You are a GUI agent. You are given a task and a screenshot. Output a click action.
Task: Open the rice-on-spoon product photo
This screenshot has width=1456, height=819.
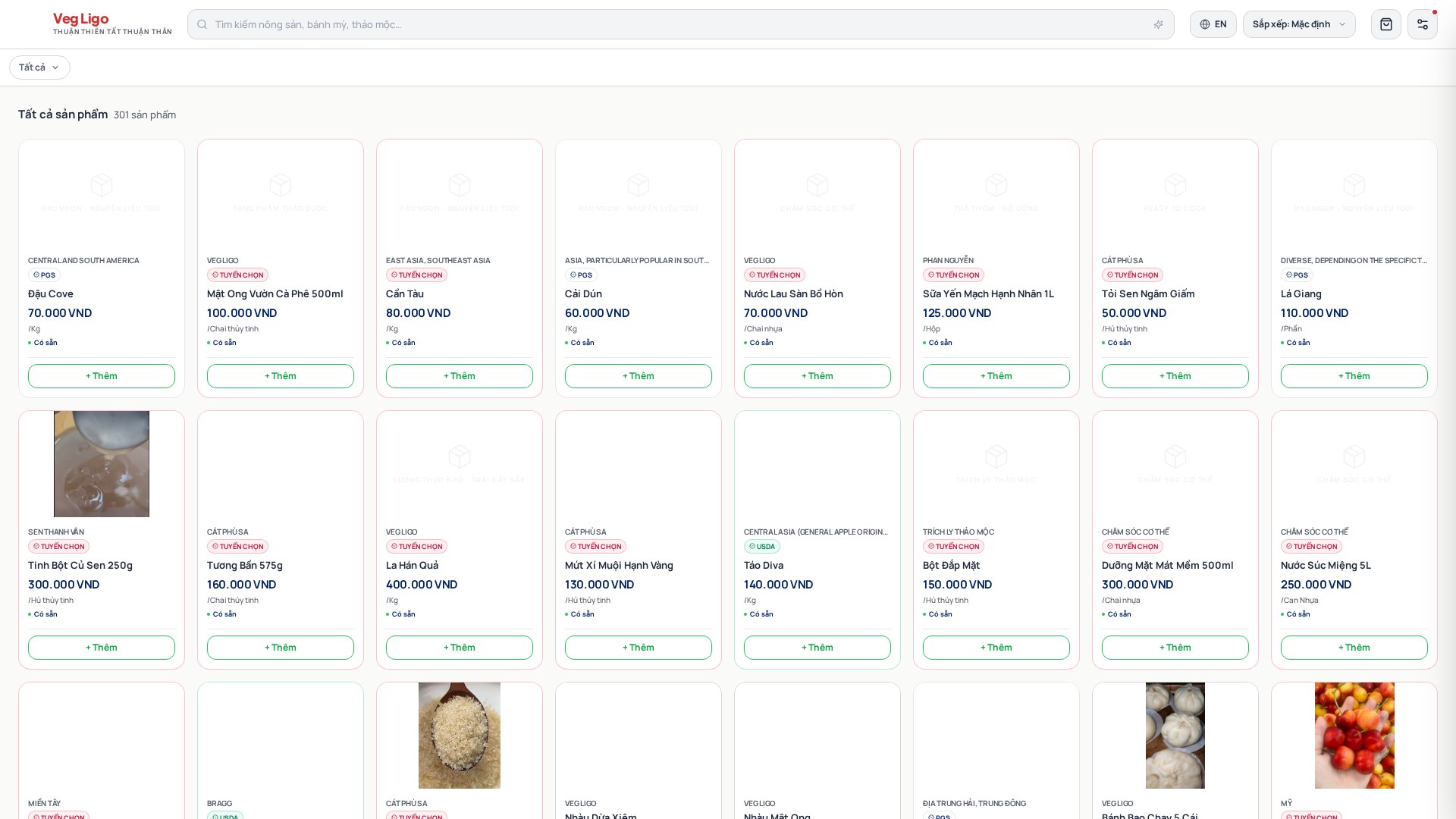[x=460, y=736]
